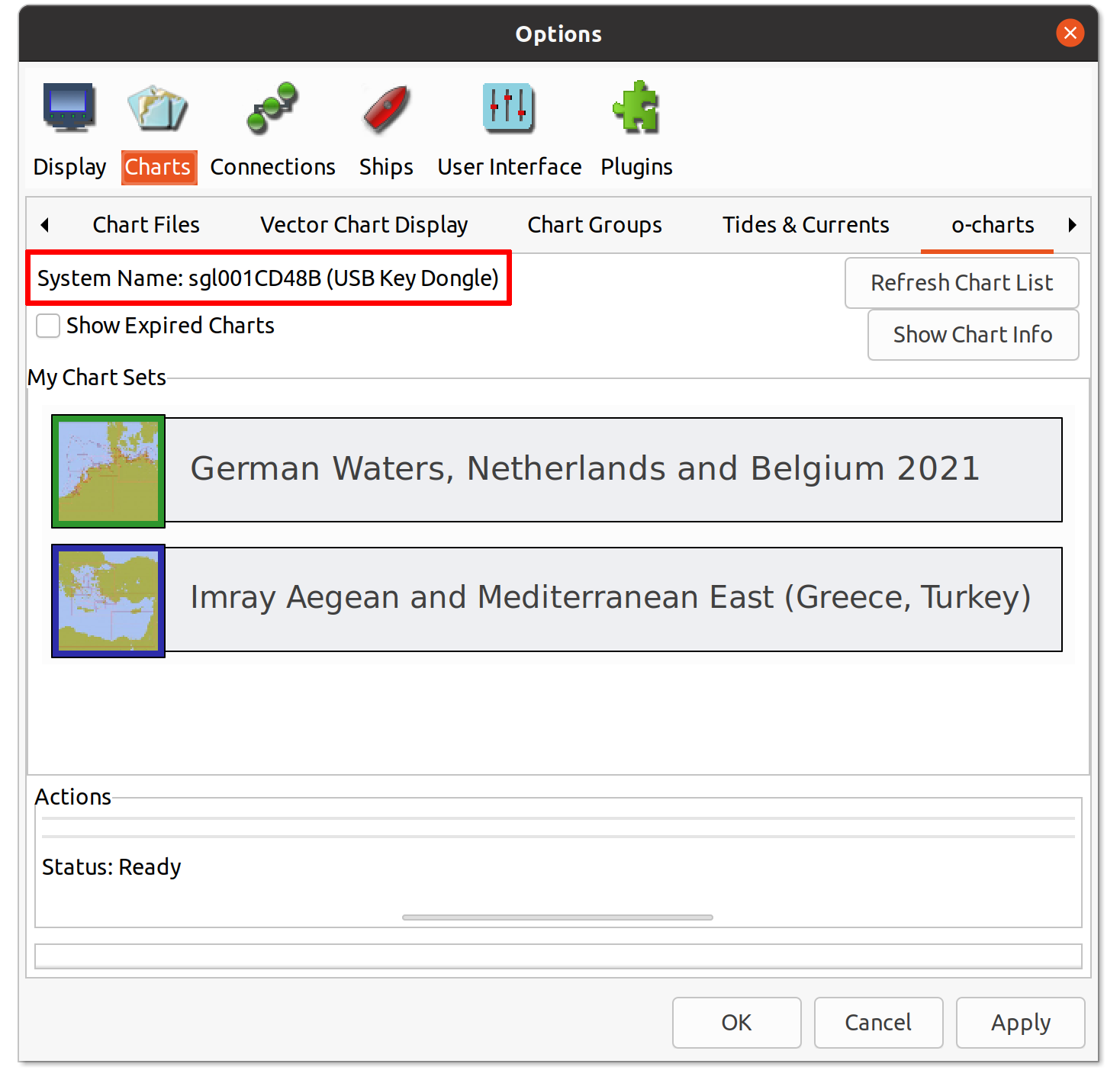Open the Connections nodes icon
This screenshot has height=1083, width=1120.
pyautogui.click(x=272, y=108)
